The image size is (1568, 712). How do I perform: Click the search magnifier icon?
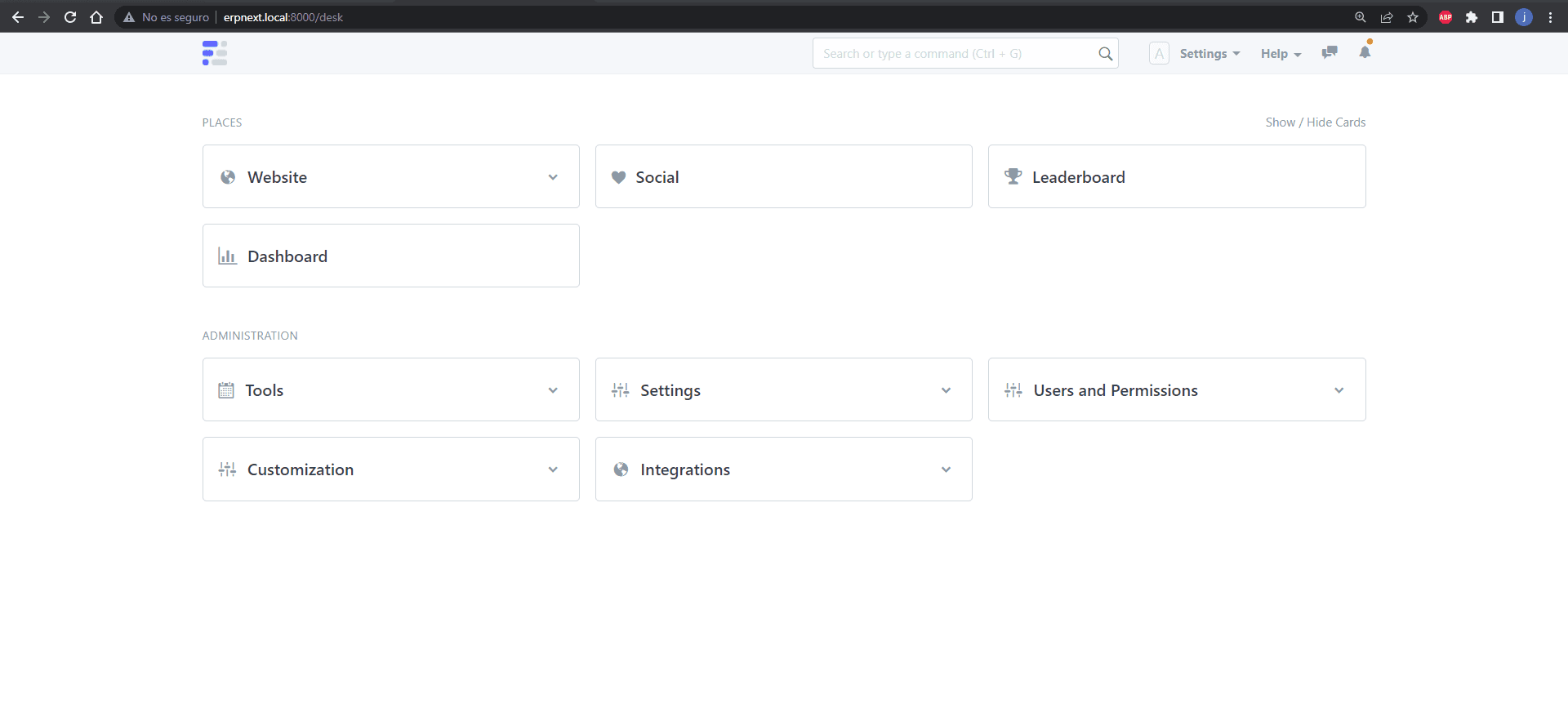coord(1105,54)
